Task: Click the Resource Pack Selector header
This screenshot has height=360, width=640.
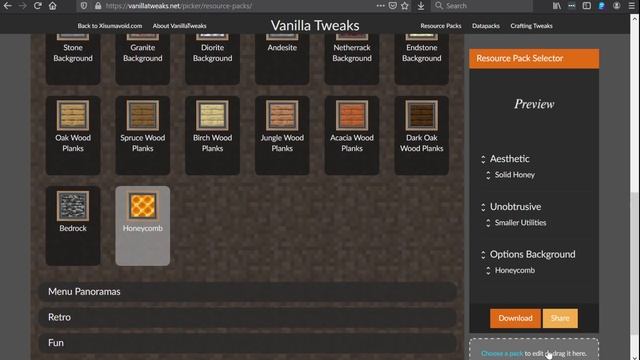Action: coord(534,58)
